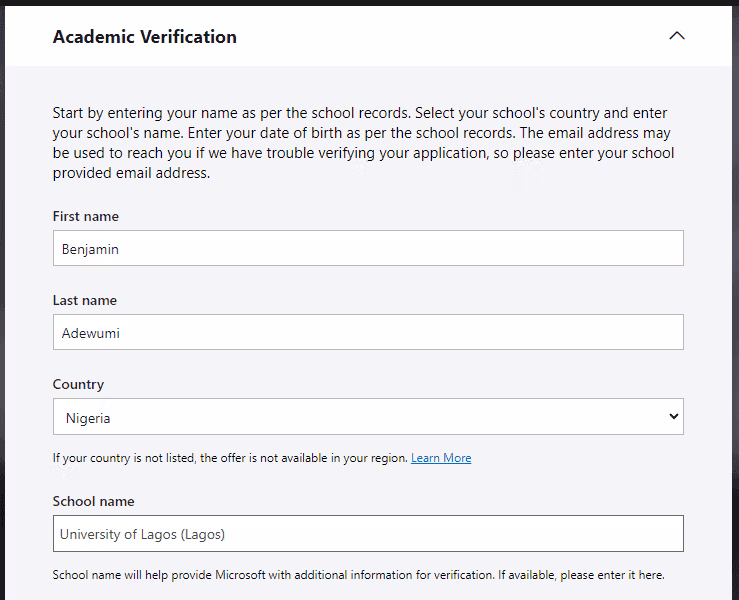
Task: Click the Country label
Action: click(x=78, y=384)
